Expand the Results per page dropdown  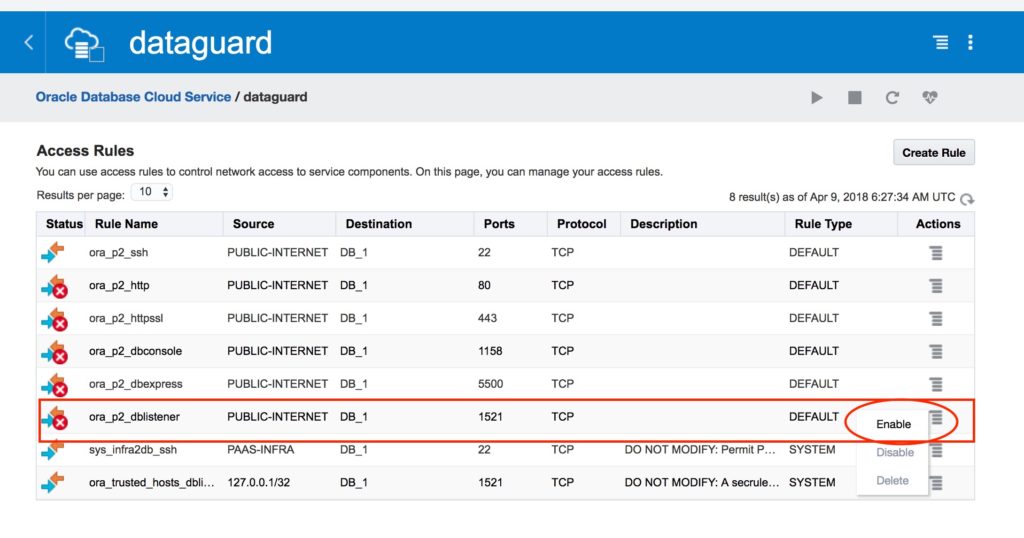click(153, 192)
